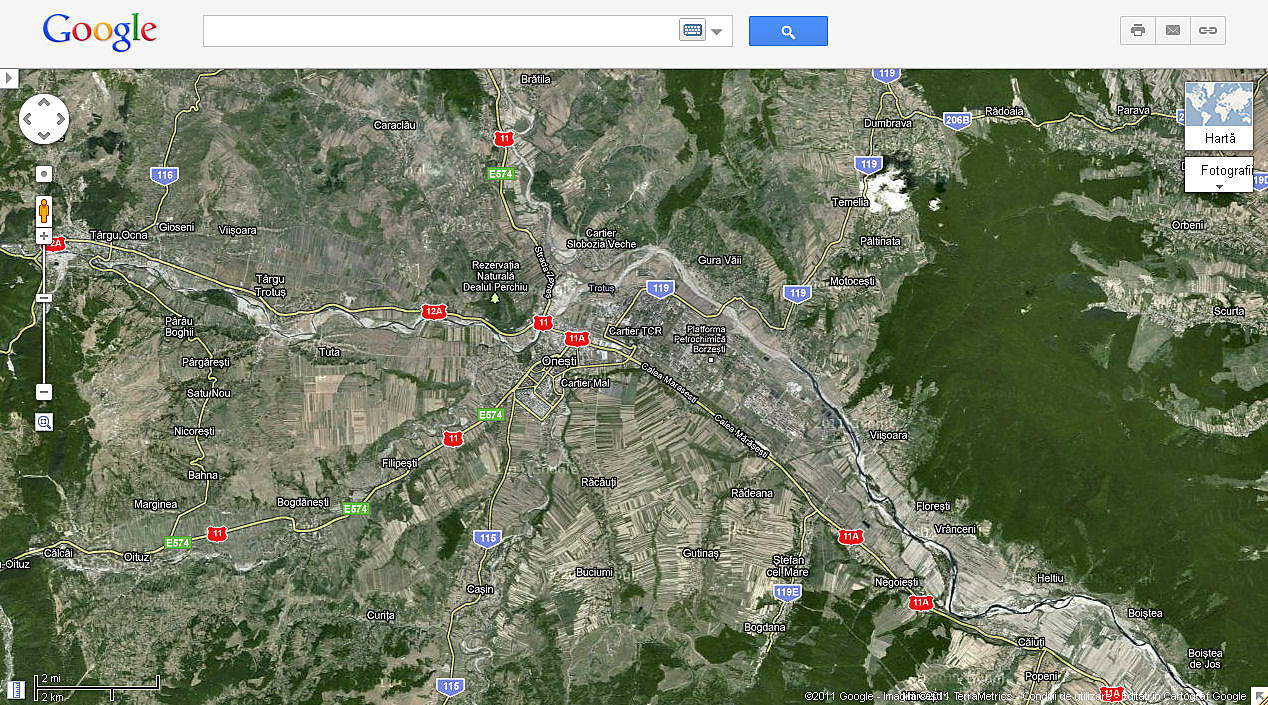Screen dimensions: 1268x705
Task: Select the Pegman for Street View
Action: pos(44,211)
